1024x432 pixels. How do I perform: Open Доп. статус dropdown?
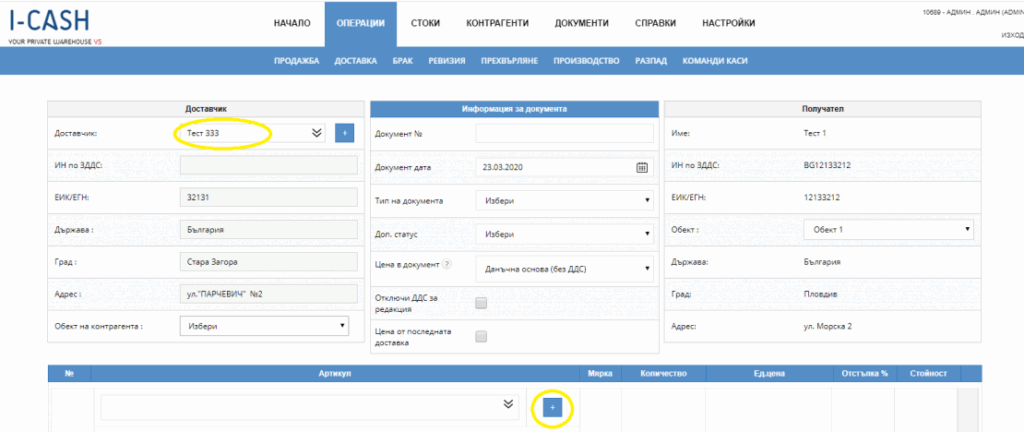click(564, 234)
